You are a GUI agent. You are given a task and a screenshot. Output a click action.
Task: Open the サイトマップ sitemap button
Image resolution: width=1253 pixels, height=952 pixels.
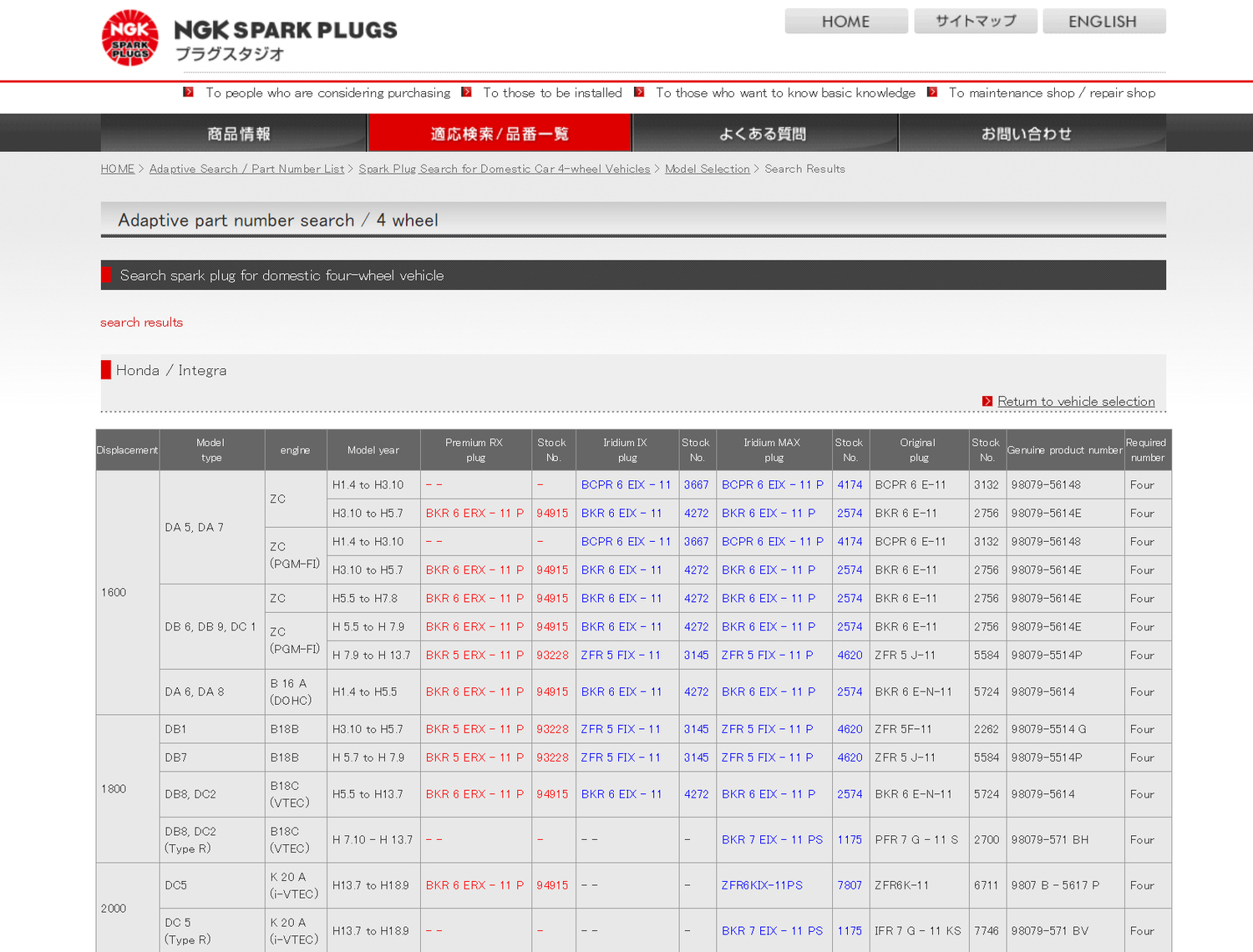pos(976,21)
